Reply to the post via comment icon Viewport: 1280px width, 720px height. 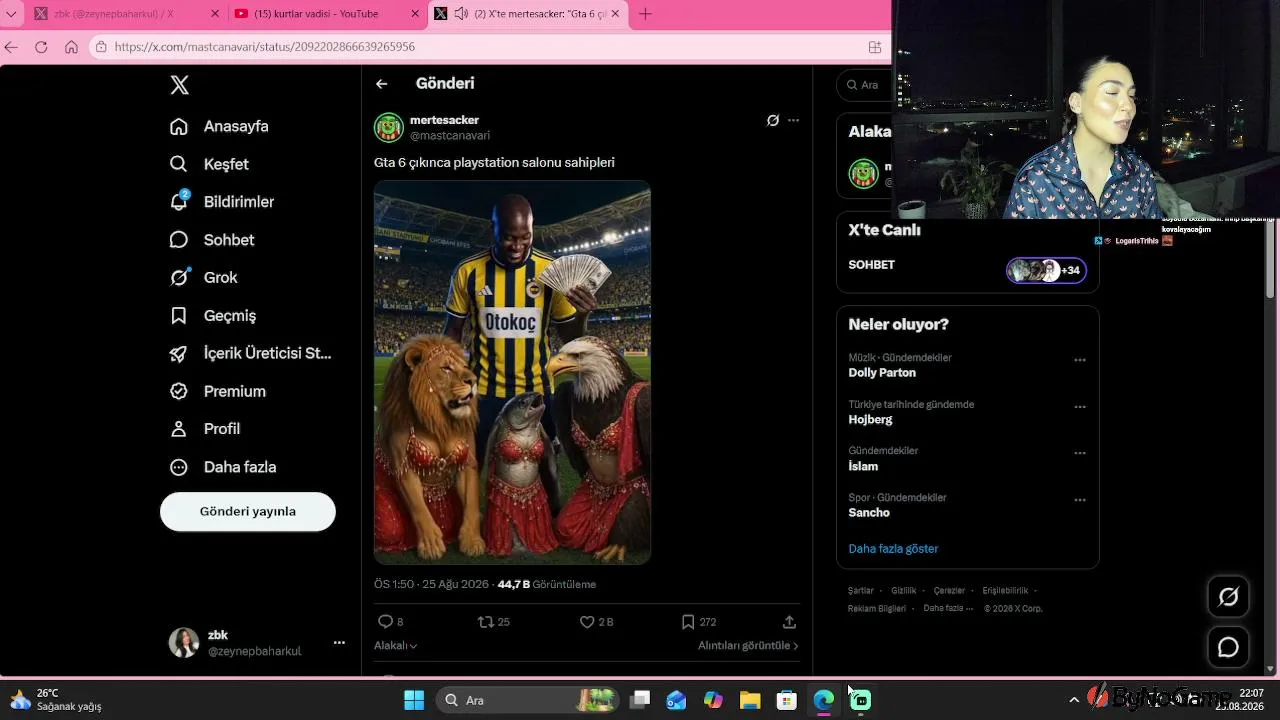tap(385, 622)
